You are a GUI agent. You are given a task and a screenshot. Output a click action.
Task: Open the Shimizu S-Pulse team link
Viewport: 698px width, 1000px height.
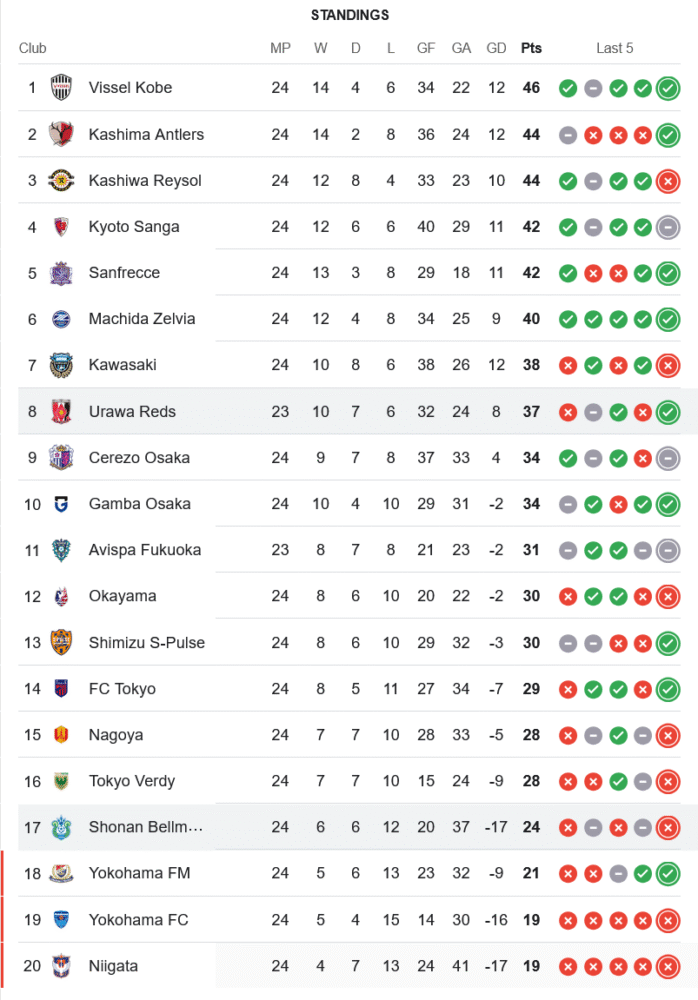pyautogui.click(x=146, y=643)
